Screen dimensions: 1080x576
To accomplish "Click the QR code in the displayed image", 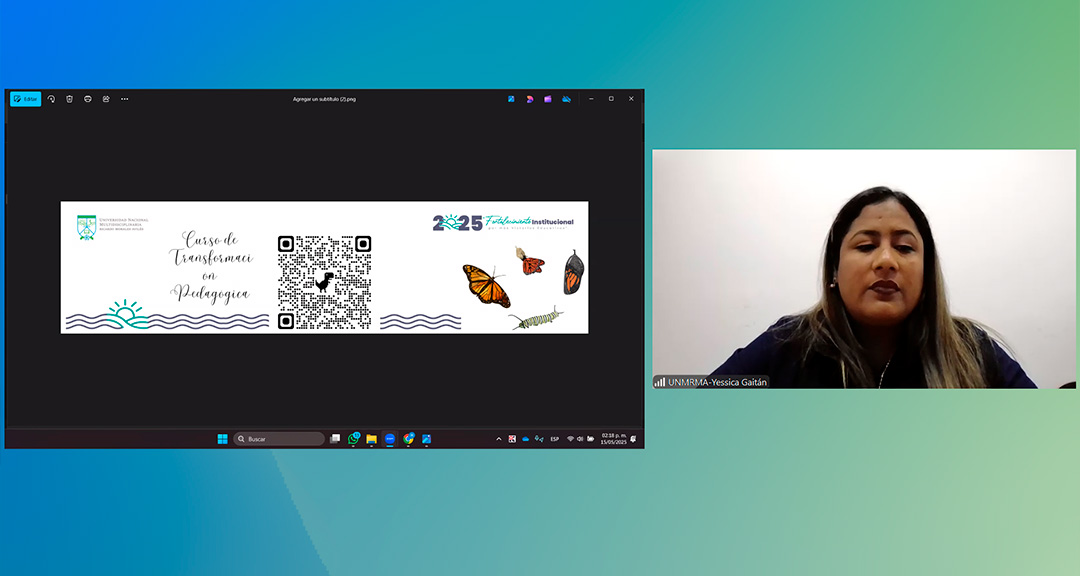I will [x=324, y=282].
